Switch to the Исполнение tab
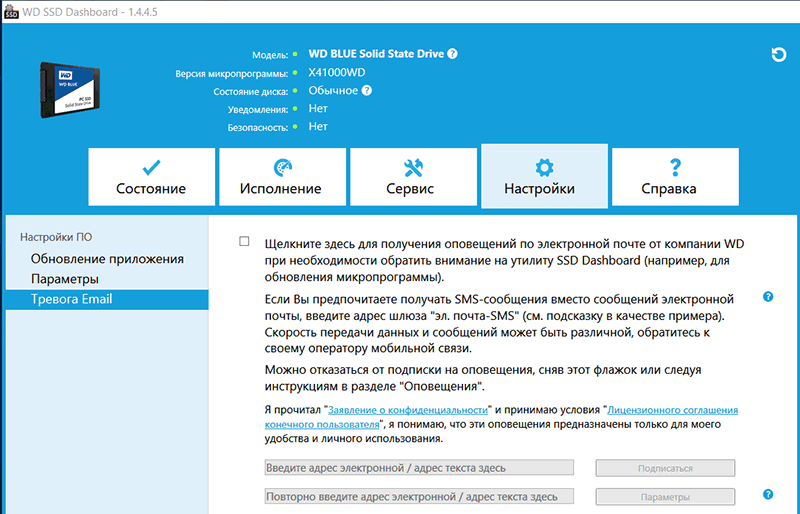 pyautogui.click(x=283, y=177)
